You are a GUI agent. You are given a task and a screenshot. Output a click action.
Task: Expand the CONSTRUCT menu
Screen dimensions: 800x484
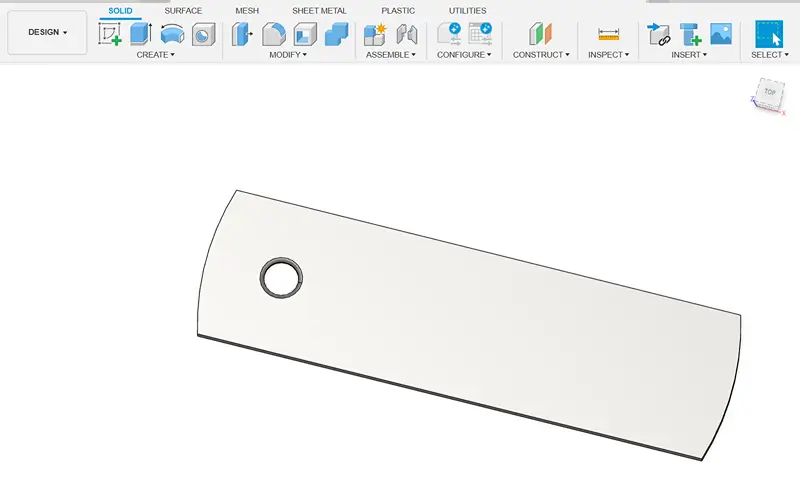[x=541, y=55]
